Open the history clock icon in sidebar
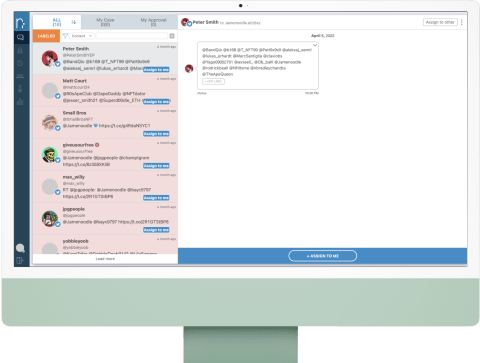The height and width of the screenshot is (363, 480). point(20,63)
